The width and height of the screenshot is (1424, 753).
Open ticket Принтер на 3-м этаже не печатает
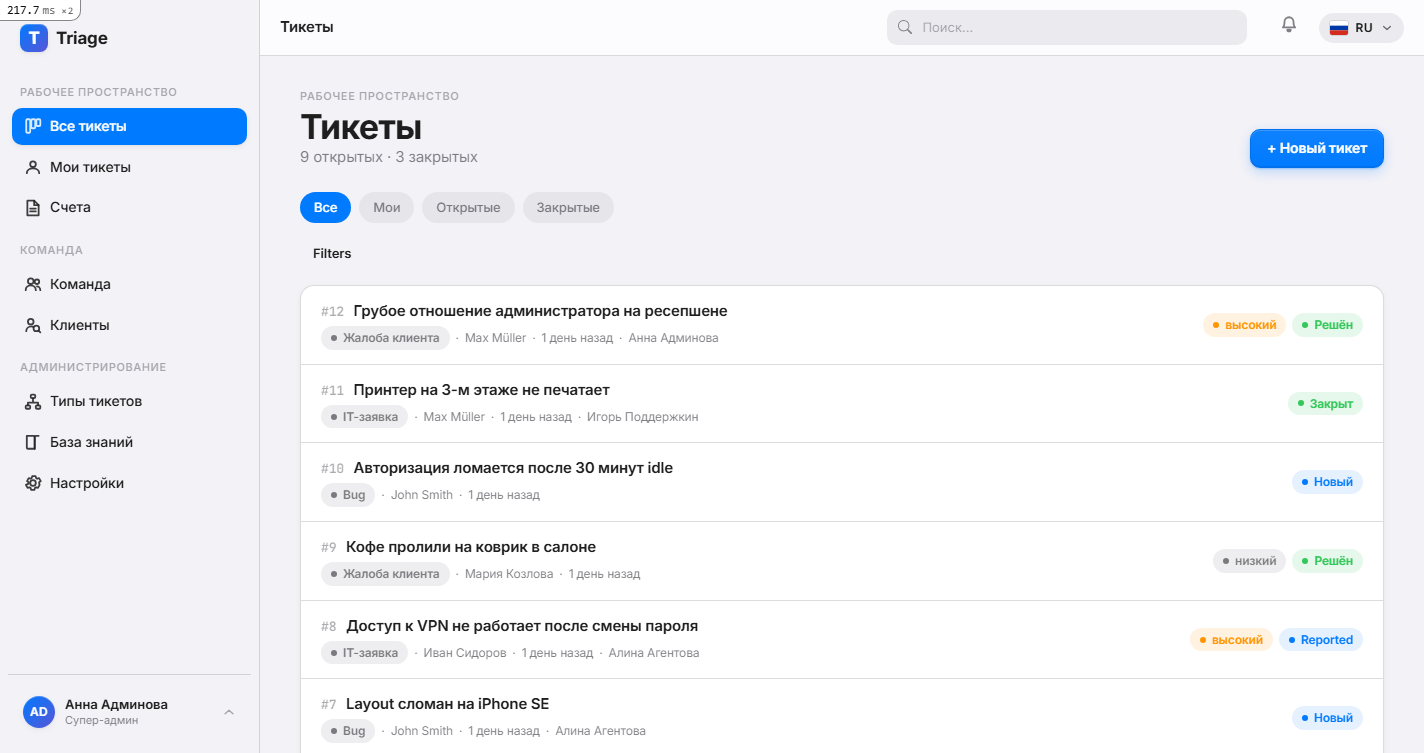coord(842,403)
